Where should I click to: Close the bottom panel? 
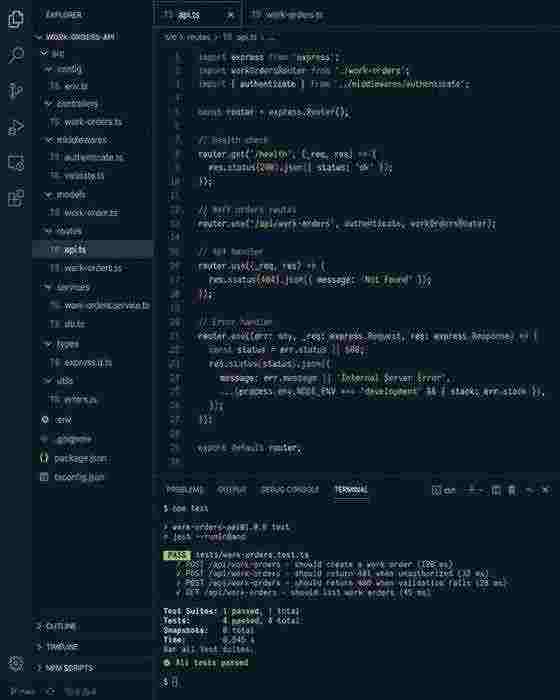545,490
